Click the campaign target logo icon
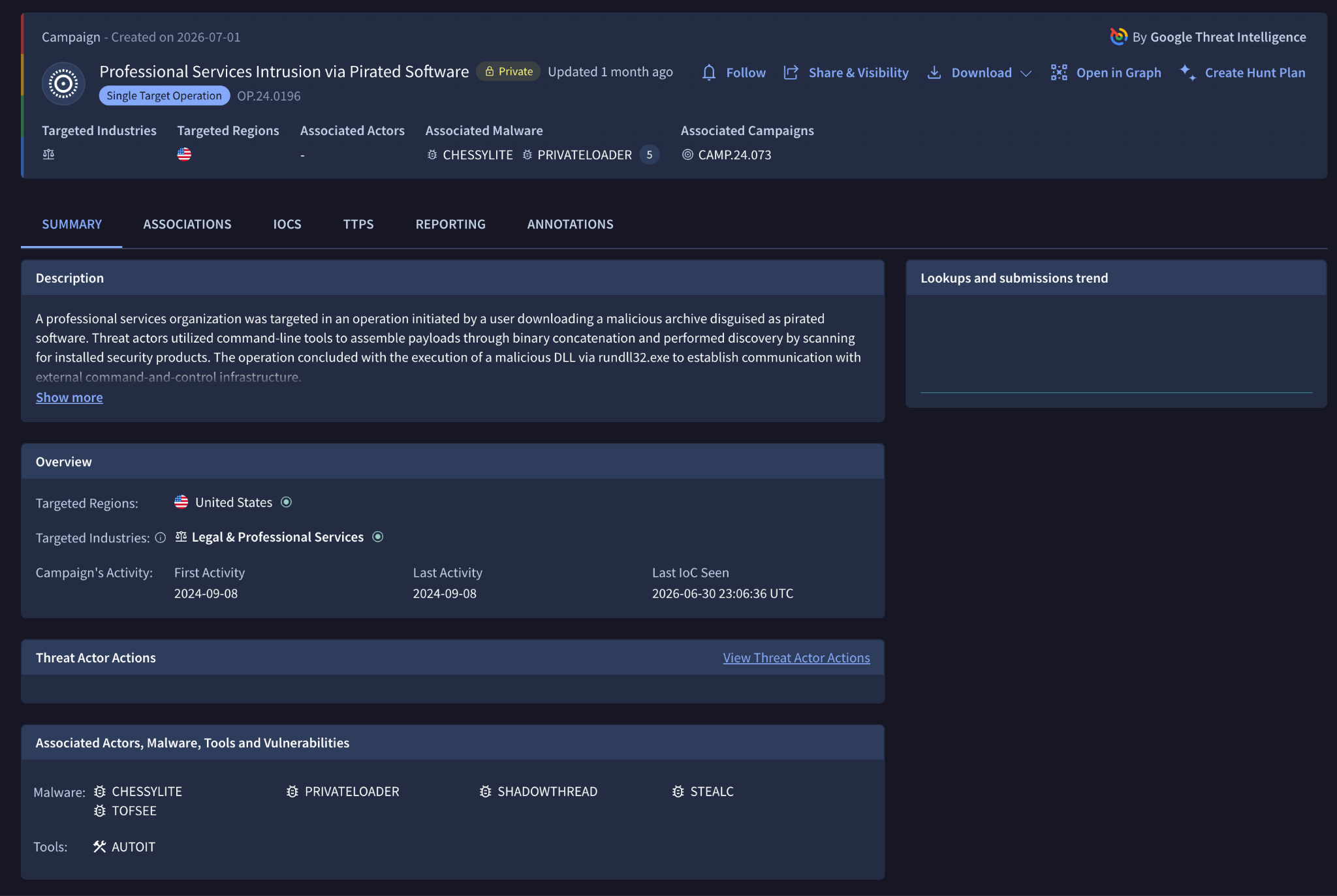The width and height of the screenshot is (1337, 896). pyautogui.click(x=63, y=84)
